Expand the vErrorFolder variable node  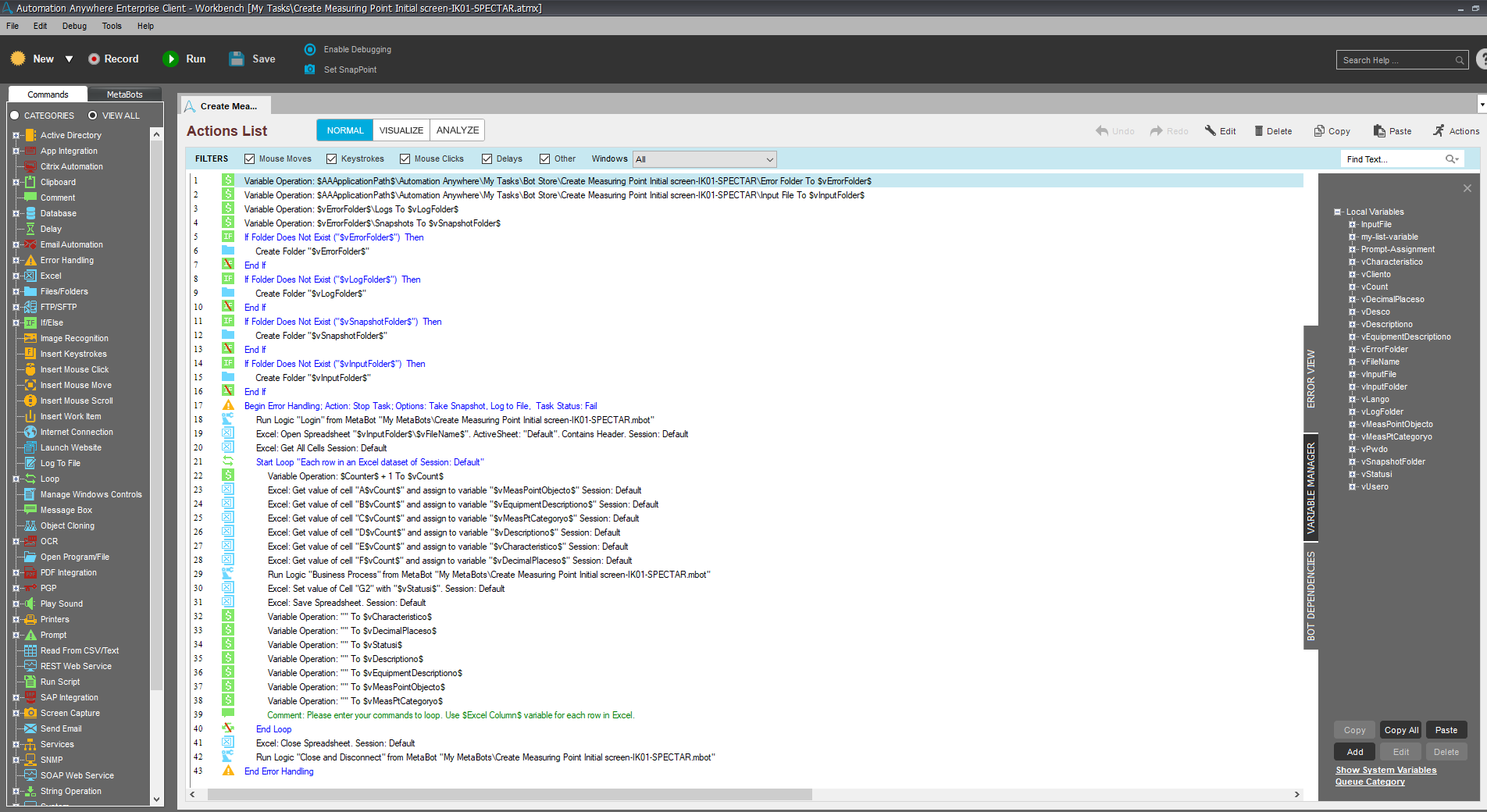[x=1352, y=350]
